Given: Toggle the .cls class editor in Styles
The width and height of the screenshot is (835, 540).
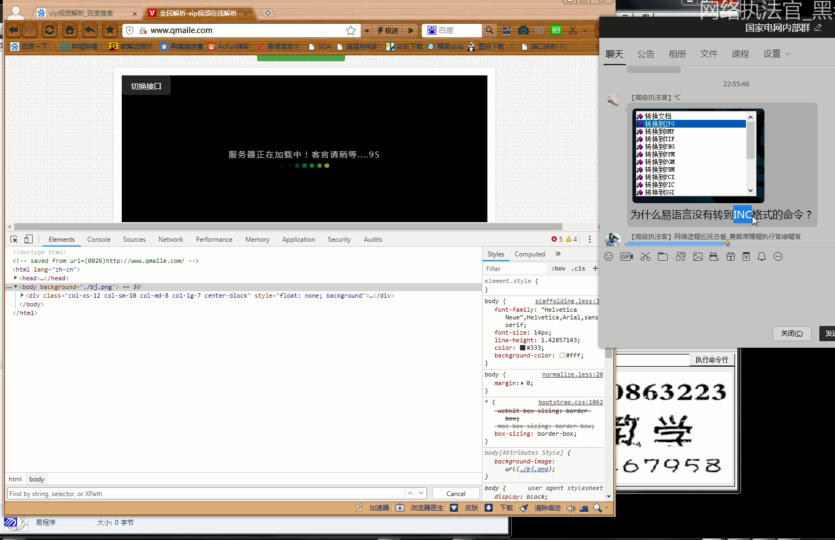Looking at the screenshot, I should 578,269.
